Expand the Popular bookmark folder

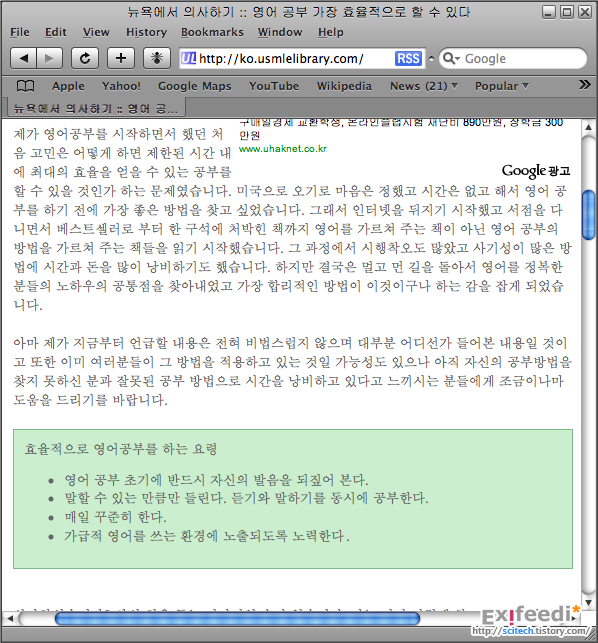click(501, 86)
